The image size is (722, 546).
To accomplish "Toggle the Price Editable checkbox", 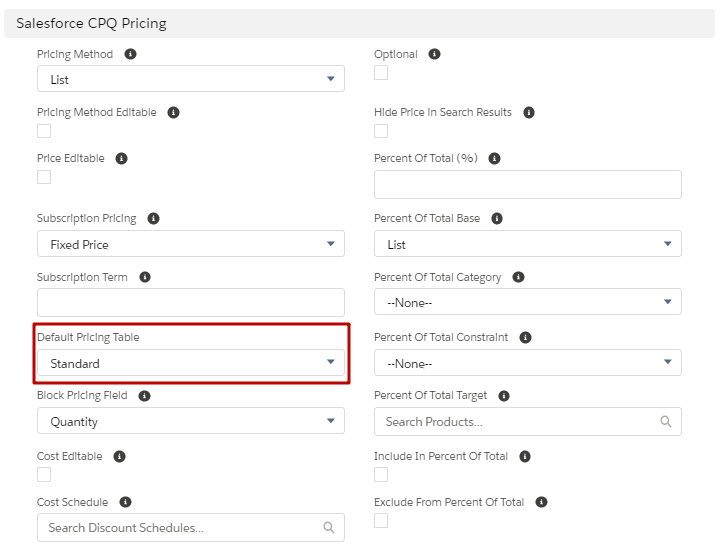I will point(44,177).
